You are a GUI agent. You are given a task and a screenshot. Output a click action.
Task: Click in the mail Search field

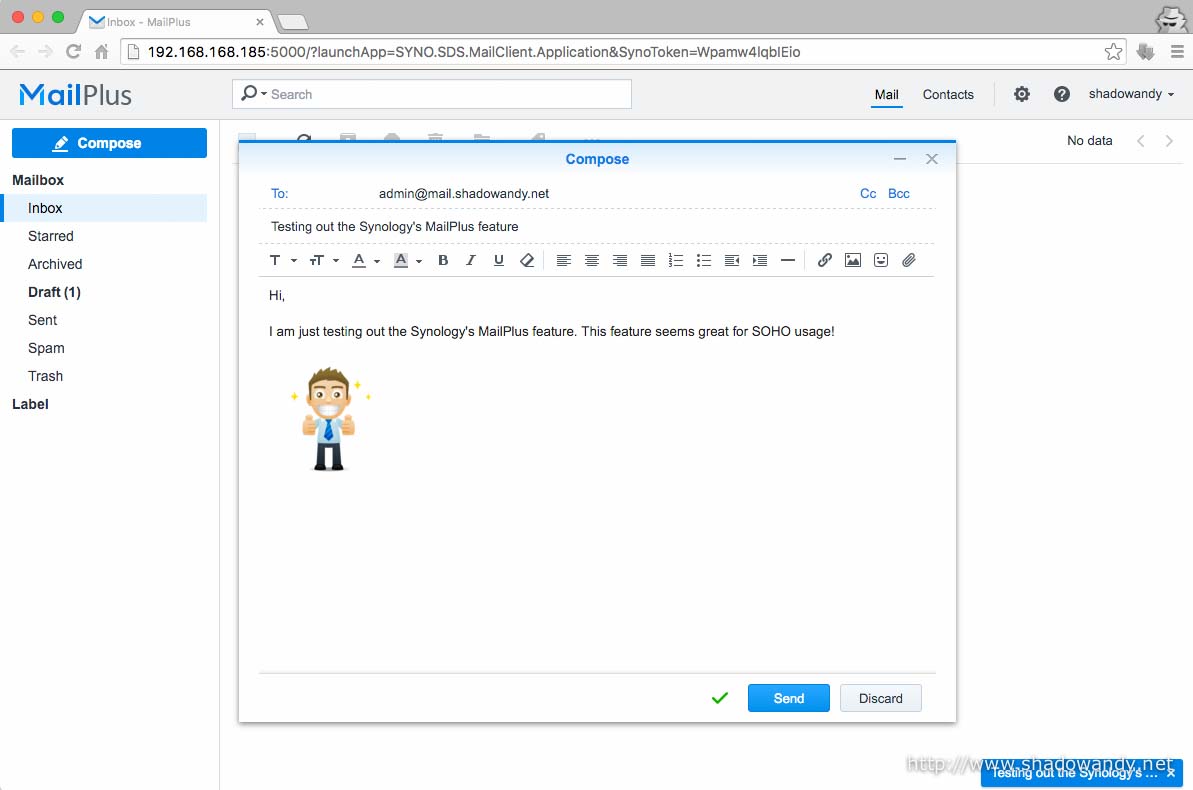440,94
